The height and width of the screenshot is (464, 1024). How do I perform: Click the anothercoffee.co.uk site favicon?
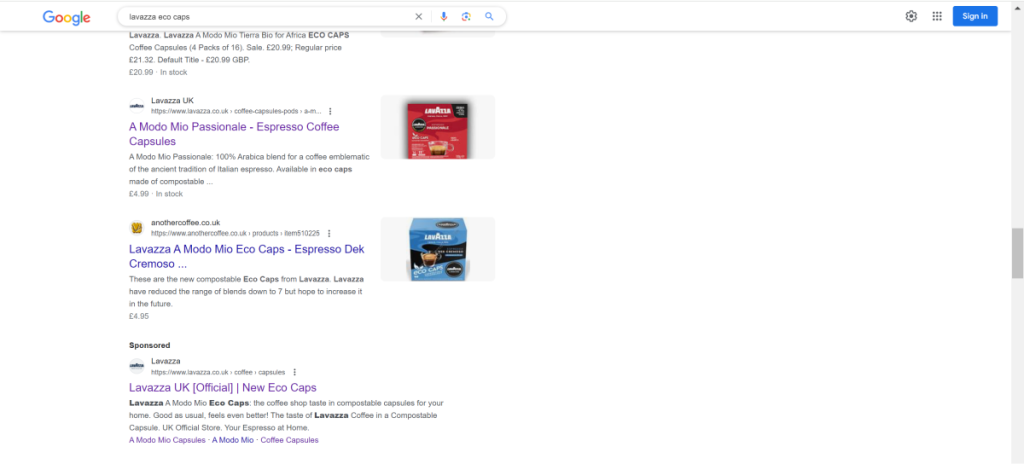137,227
